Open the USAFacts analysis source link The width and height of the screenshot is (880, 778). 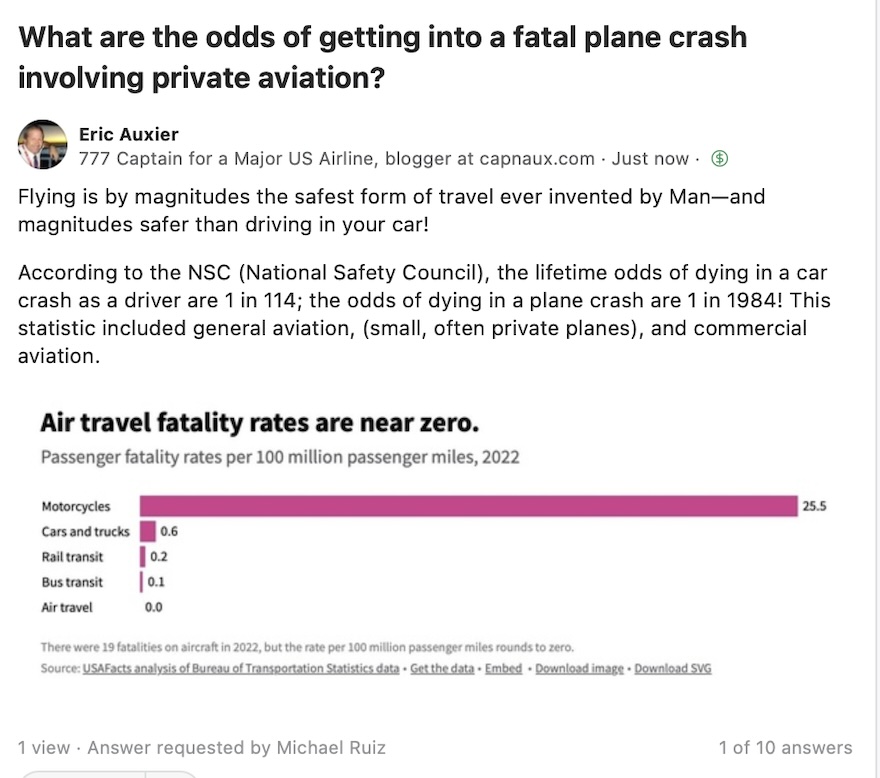pyautogui.click(x=241, y=669)
